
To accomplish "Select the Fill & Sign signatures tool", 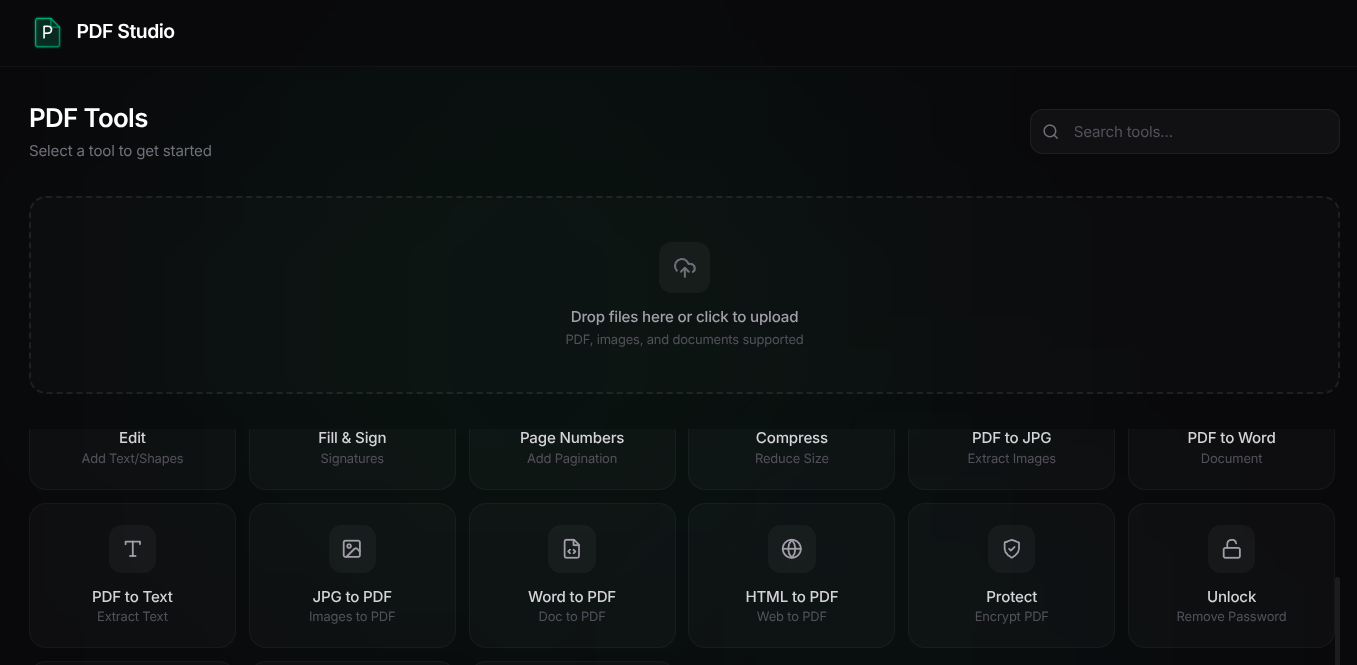I will coord(352,447).
